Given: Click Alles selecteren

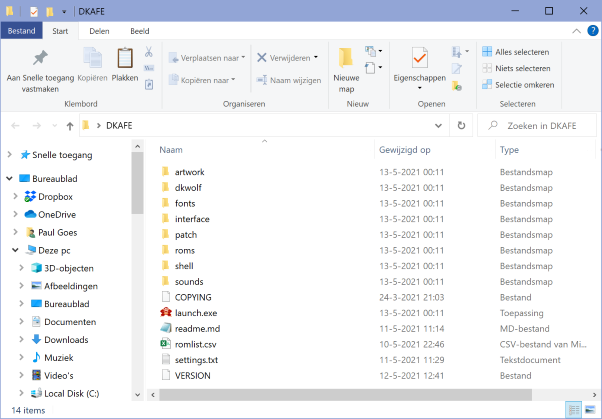Looking at the screenshot, I should tap(516, 51).
